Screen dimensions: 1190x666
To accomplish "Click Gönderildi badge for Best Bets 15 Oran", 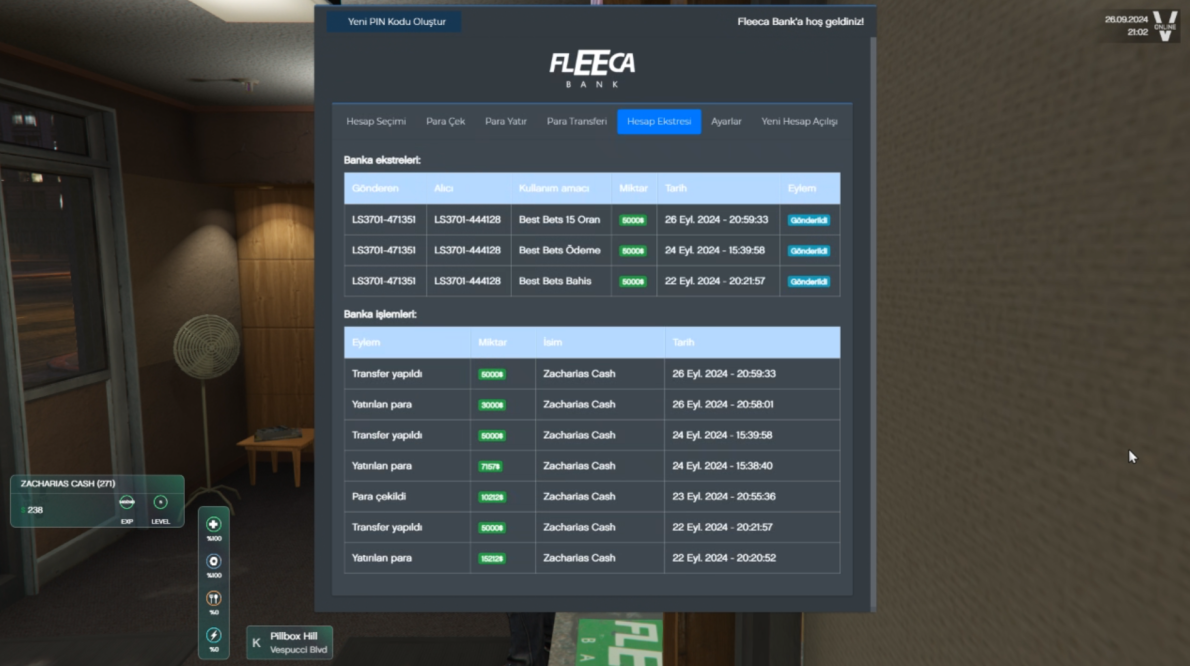I will pos(808,220).
